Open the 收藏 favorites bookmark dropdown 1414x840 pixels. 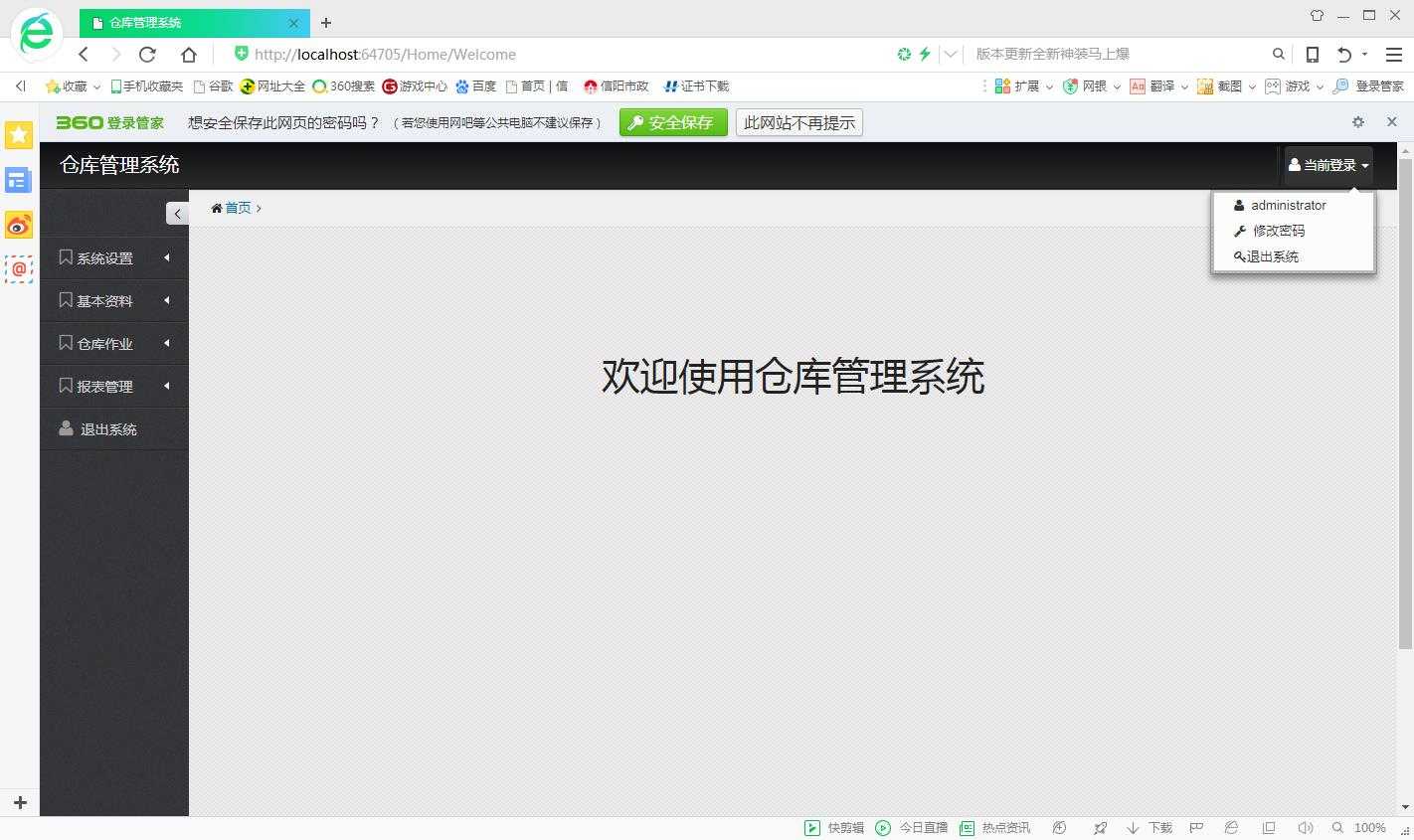pyautogui.click(x=73, y=86)
